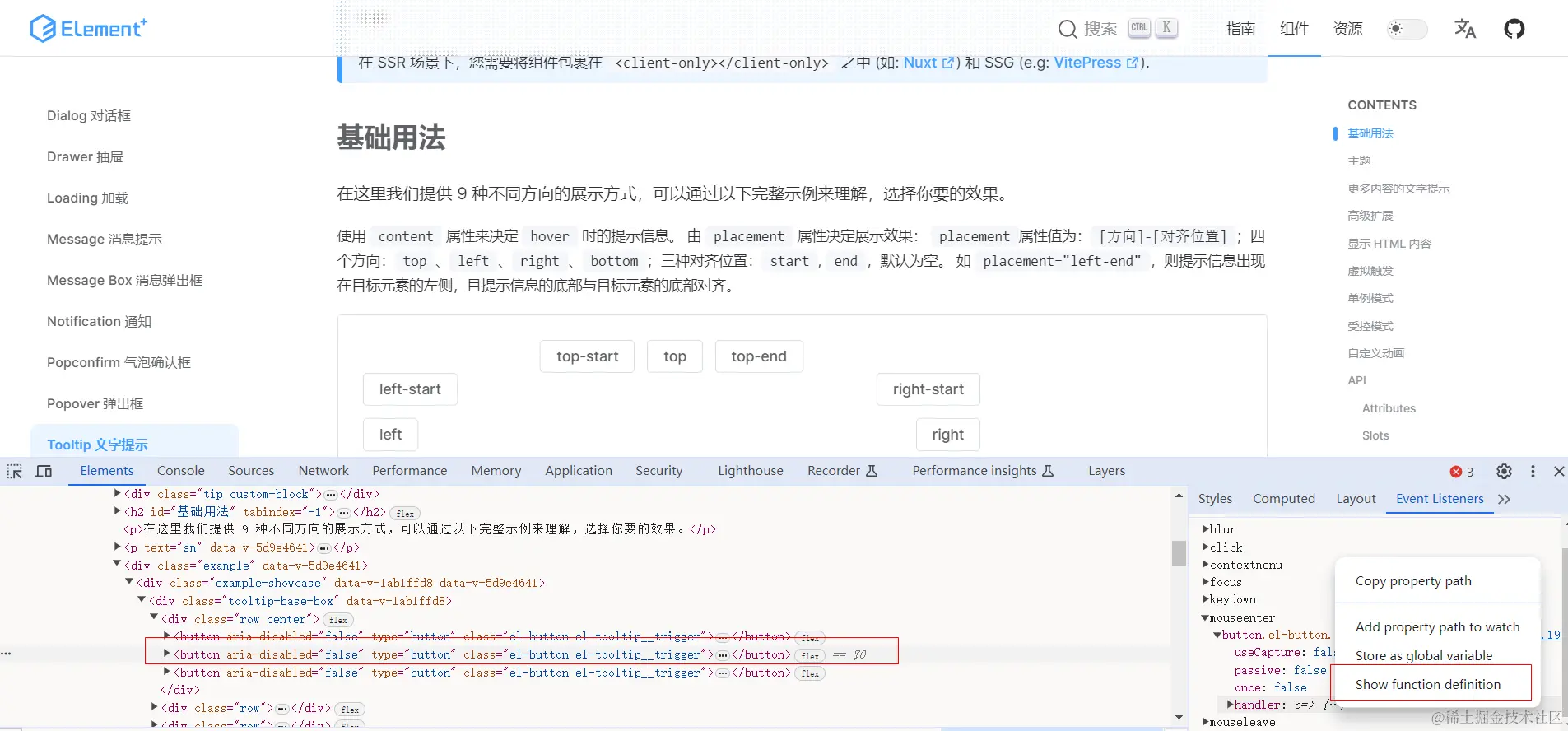Screen dimensions: 1568x731
Task: Expand the contextmenu event listener
Action: click(x=1206, y=565)
